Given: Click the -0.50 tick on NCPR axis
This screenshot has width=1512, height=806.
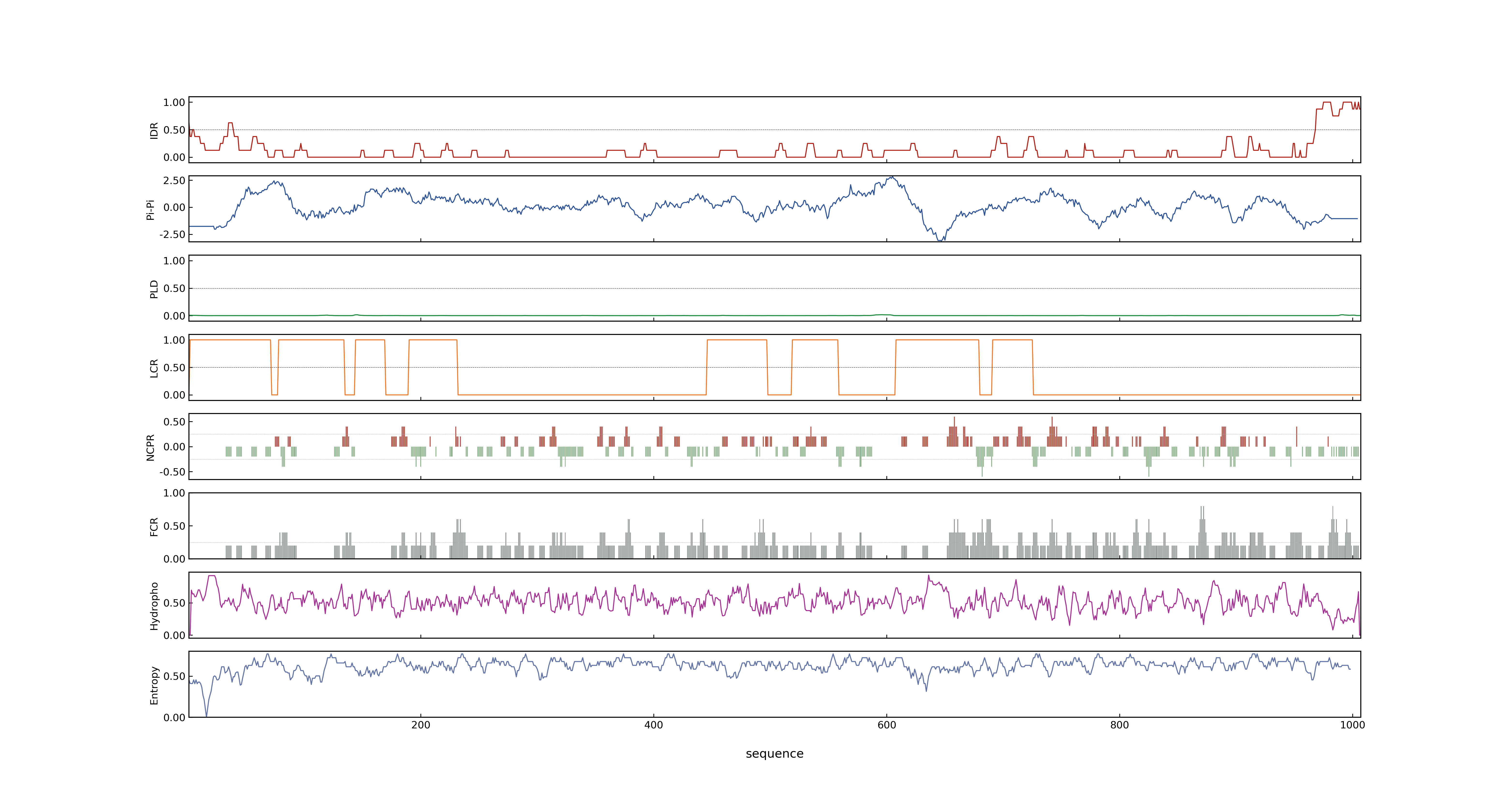Looking at the screenshot, I should (x=172, y=472).
